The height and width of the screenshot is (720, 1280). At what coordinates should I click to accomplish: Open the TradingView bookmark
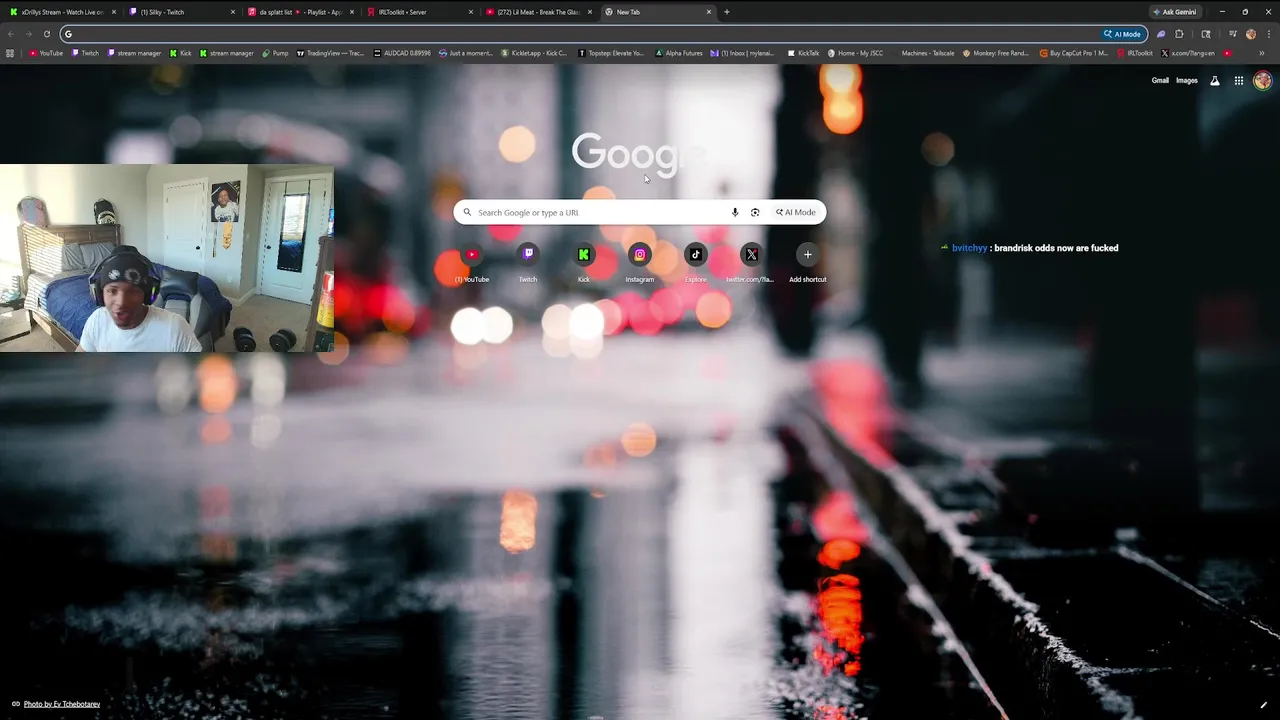pyautogui.click(x=331, y=53)
